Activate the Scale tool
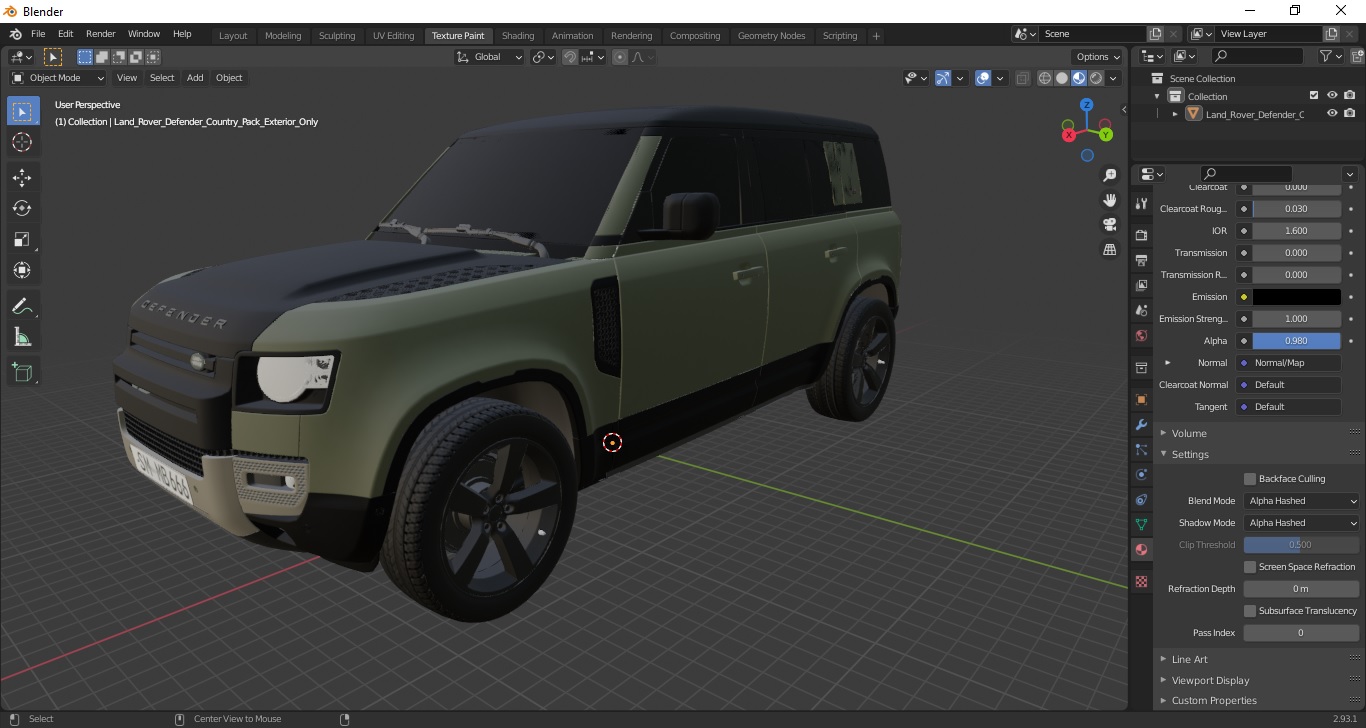Image resolution: width=1366 pixels, height=728 pixels. click(x=22, y=239)
